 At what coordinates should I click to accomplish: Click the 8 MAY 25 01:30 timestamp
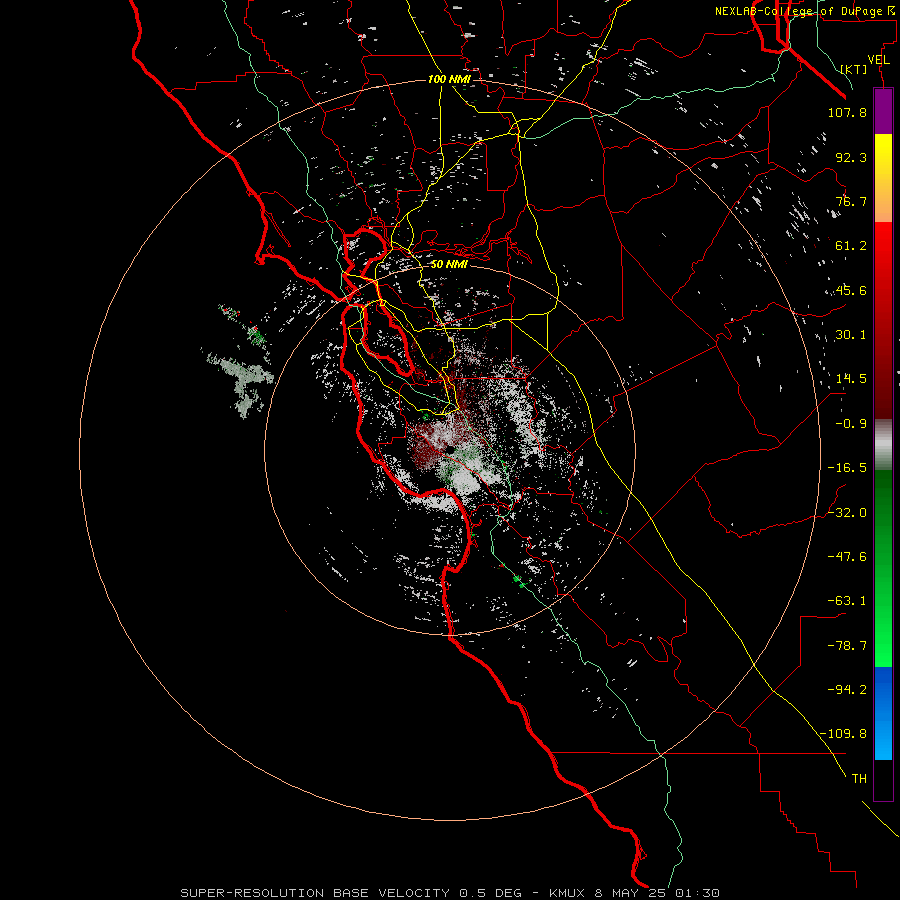click(657, 893)
